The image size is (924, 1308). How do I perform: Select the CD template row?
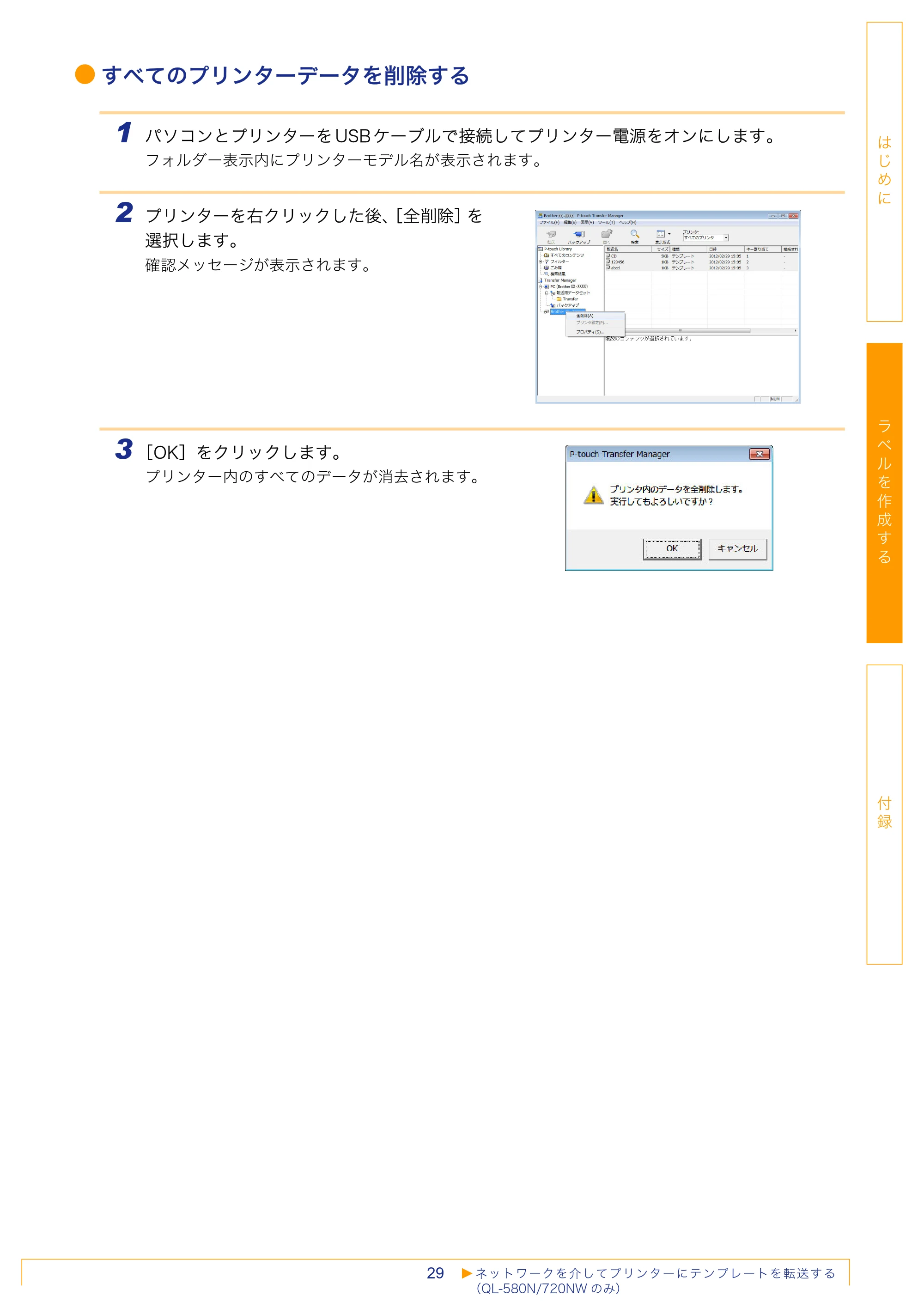click(x=701, y=256)
